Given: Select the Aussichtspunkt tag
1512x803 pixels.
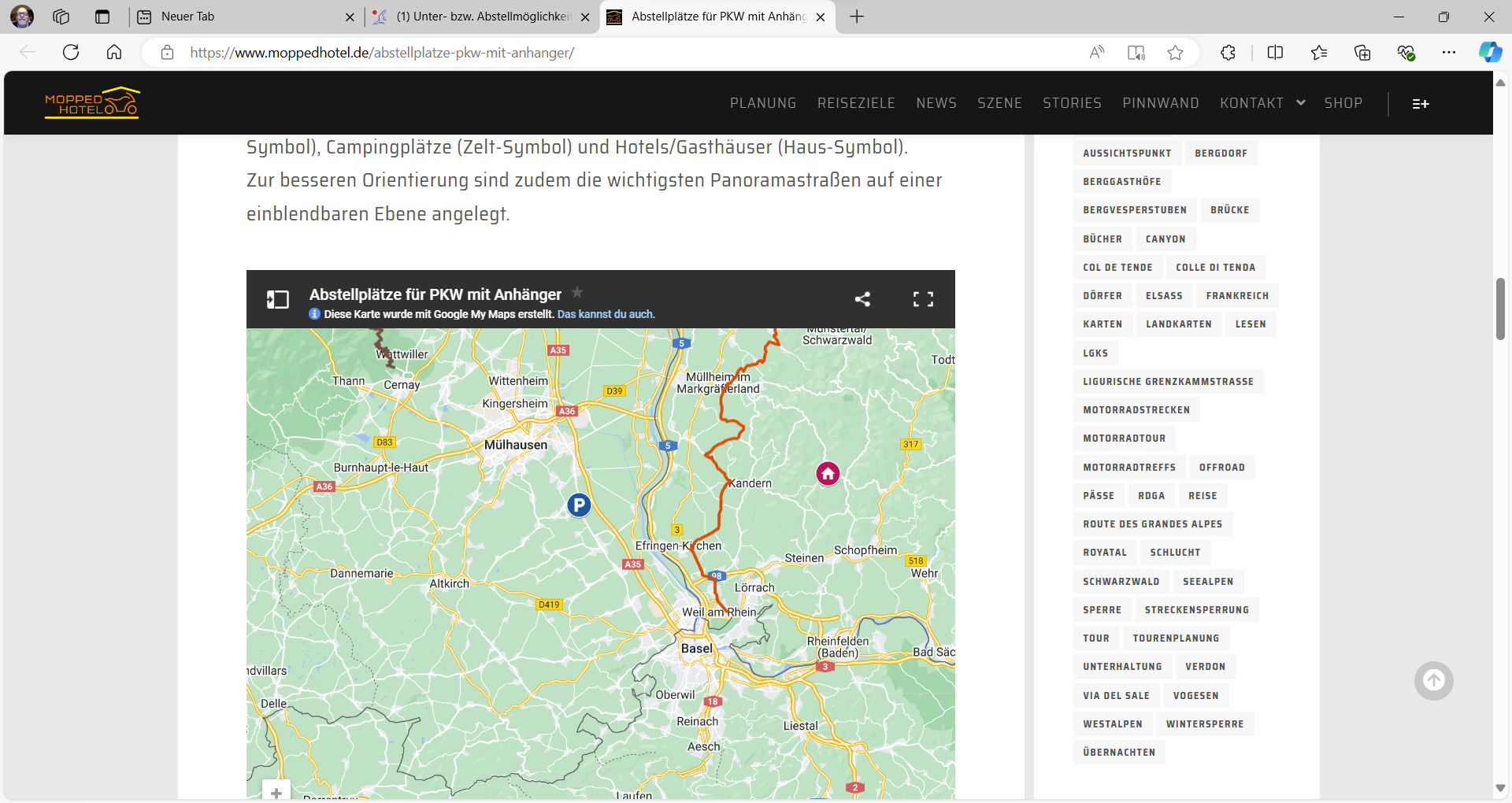Looking at the screenshot, I should [1127, 154].
